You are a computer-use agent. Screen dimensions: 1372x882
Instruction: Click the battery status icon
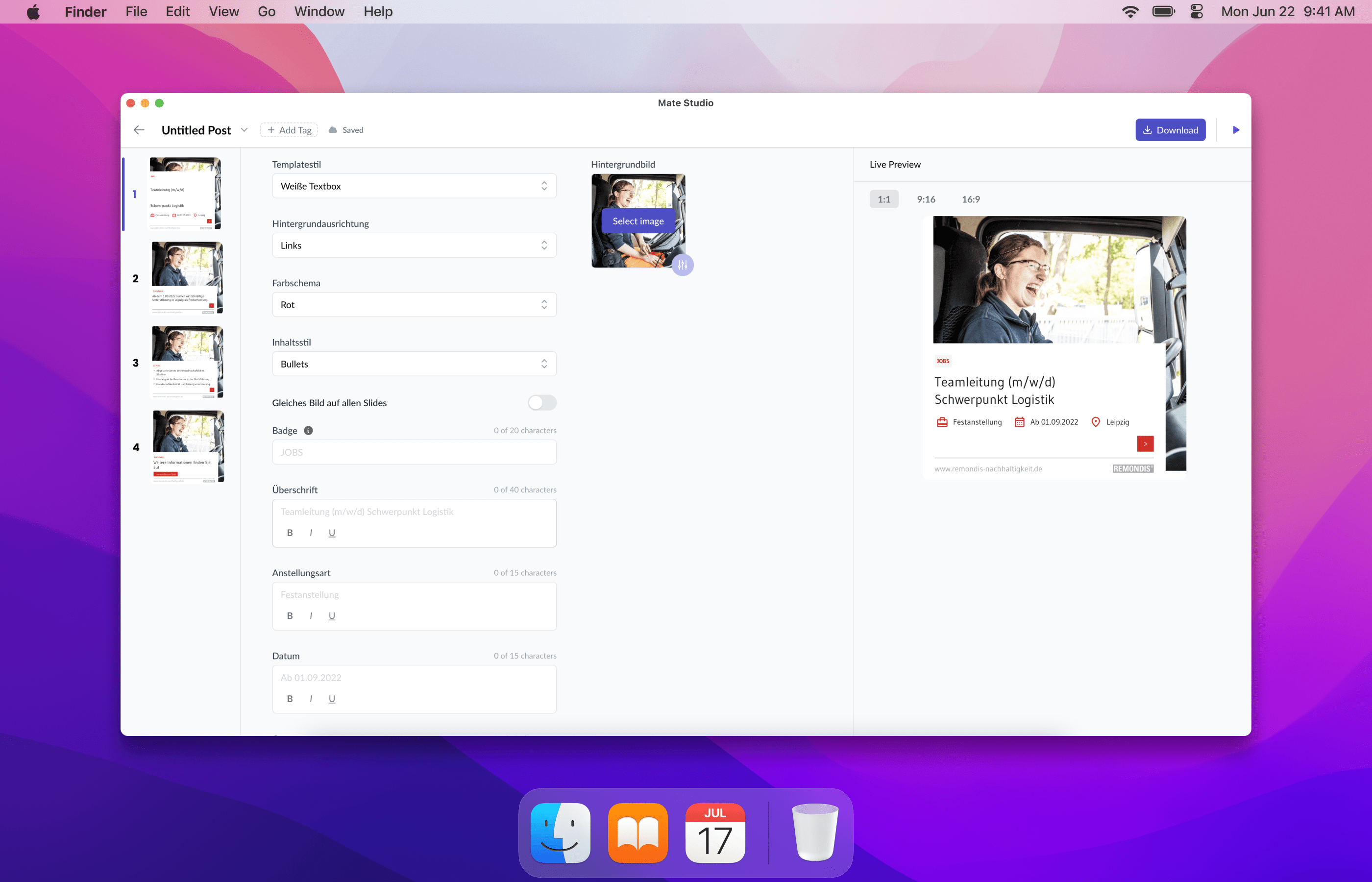[1163, 11]
